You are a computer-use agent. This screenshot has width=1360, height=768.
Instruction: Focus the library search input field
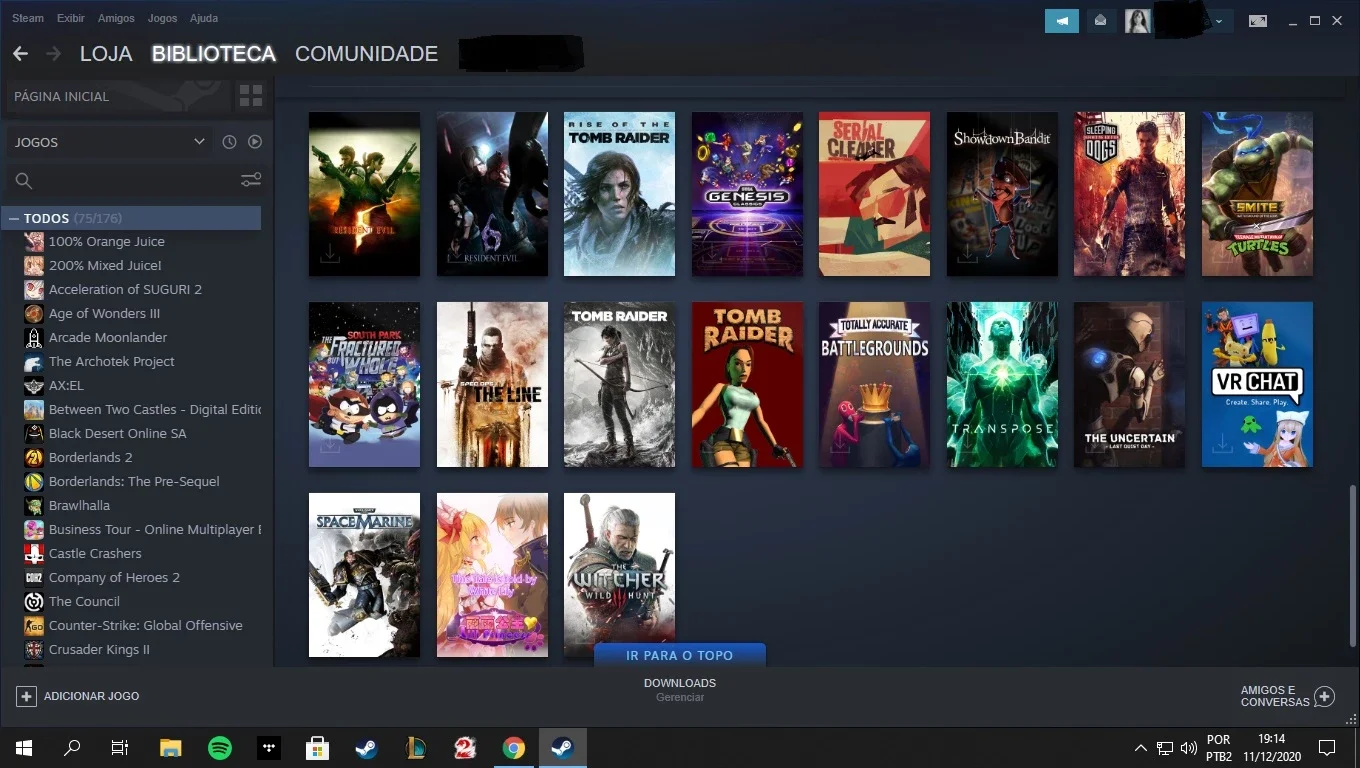tap(136, 181)
